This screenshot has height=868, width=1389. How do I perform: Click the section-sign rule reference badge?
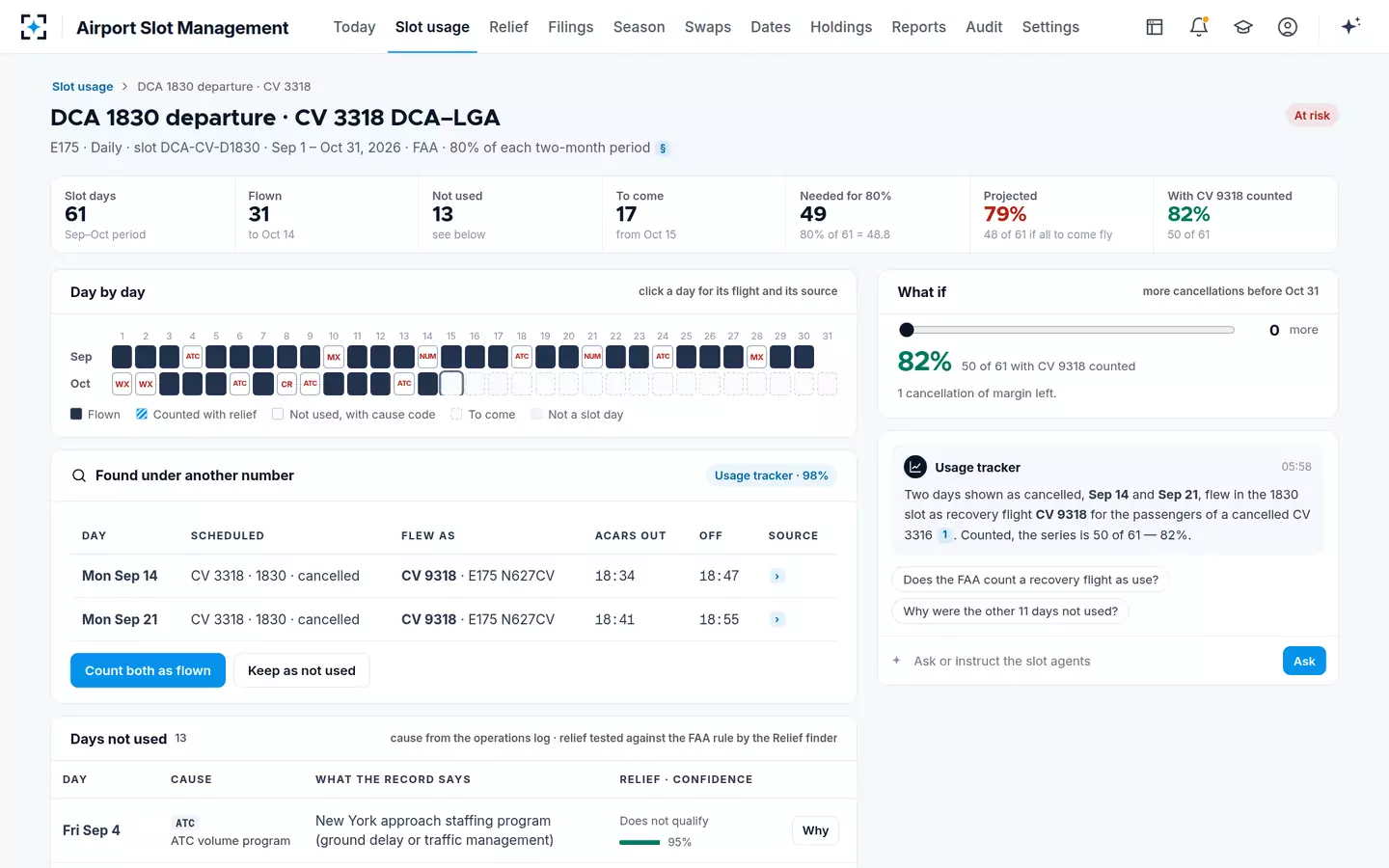click(663, 149)
